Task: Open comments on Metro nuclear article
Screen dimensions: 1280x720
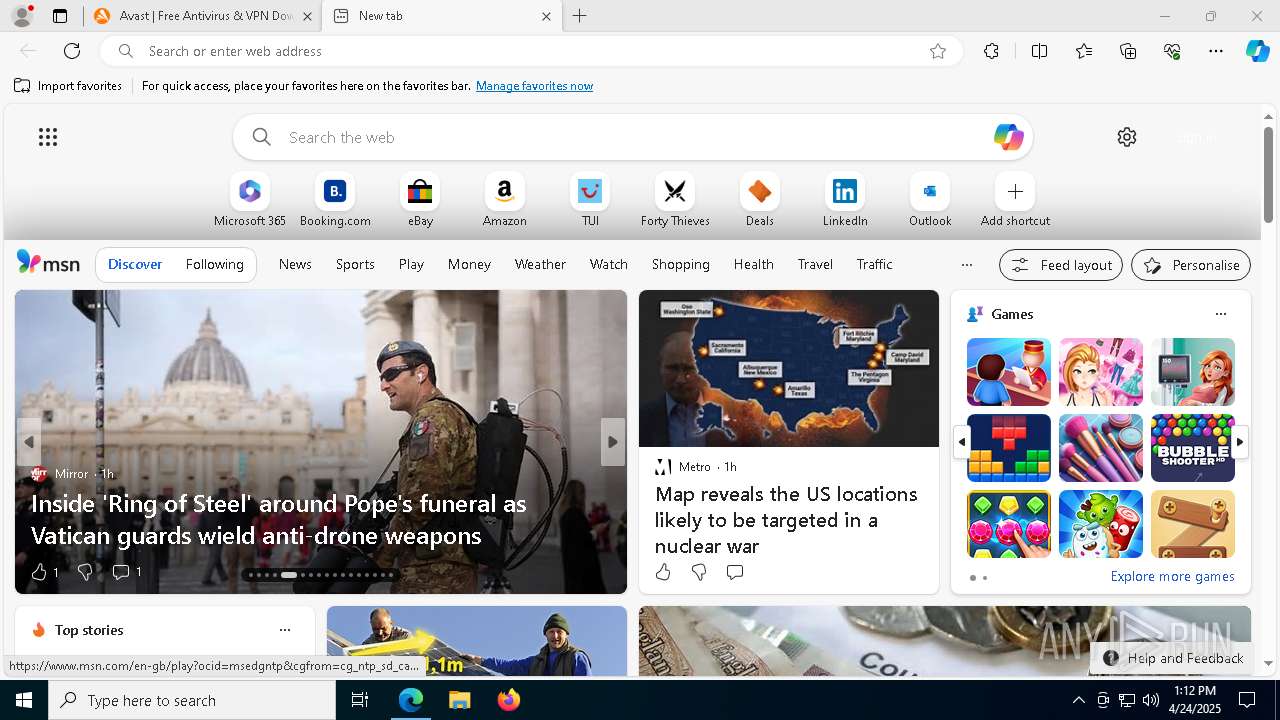Action: [x=735, y=572]
